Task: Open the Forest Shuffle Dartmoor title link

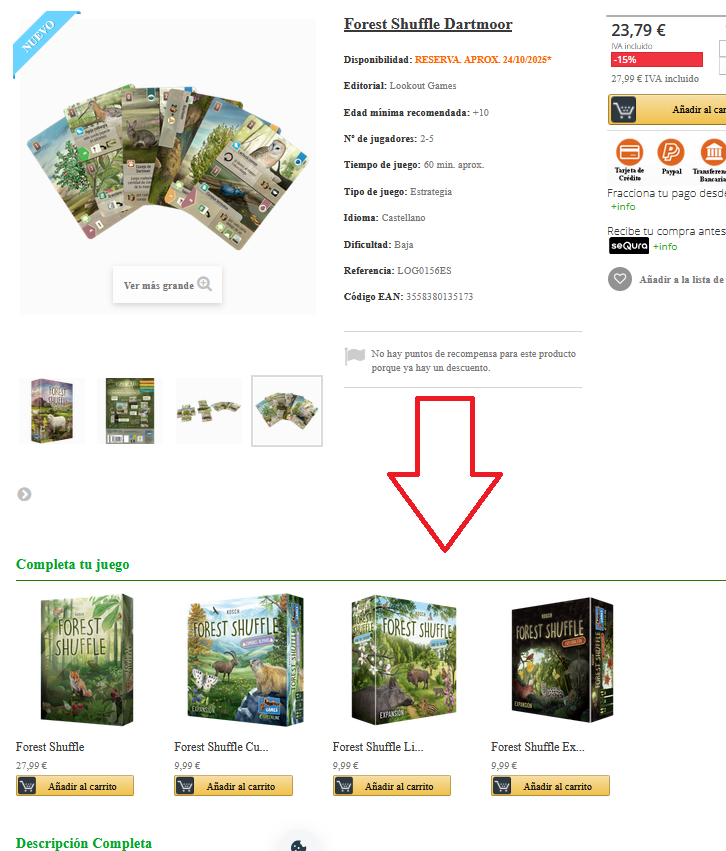Action: click(428, 24)
